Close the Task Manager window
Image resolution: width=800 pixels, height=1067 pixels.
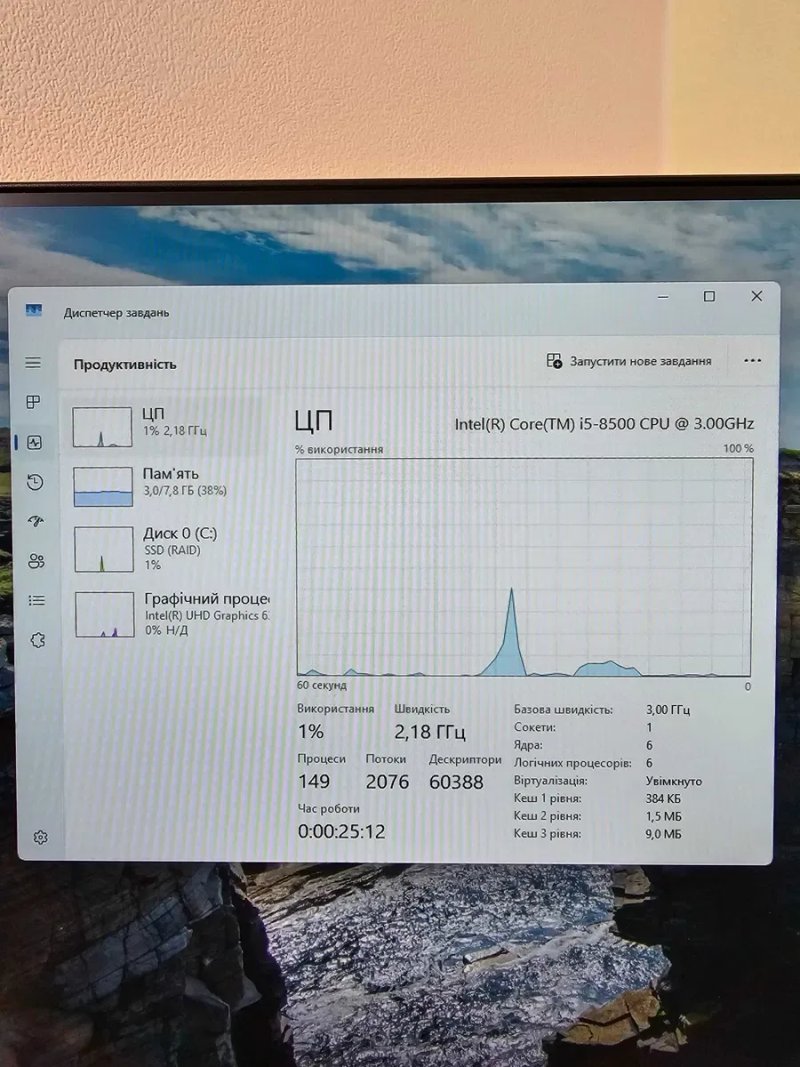point(756,296)
